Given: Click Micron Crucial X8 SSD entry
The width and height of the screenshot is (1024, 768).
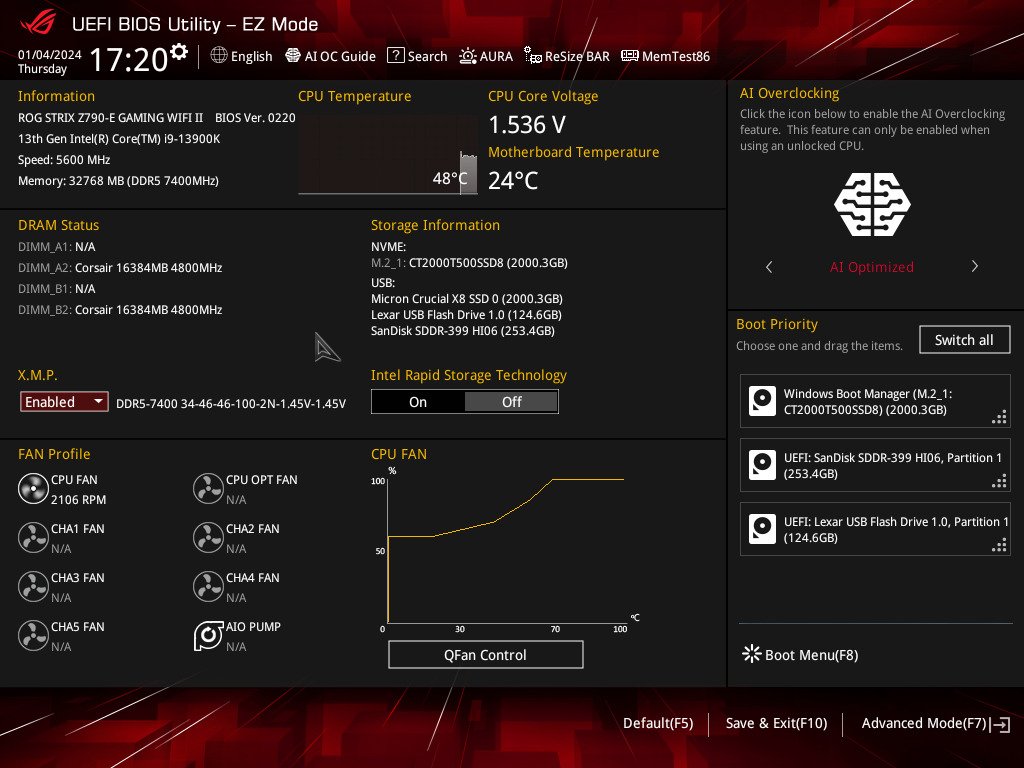Looking at the screenshot, I should (467, 298).
